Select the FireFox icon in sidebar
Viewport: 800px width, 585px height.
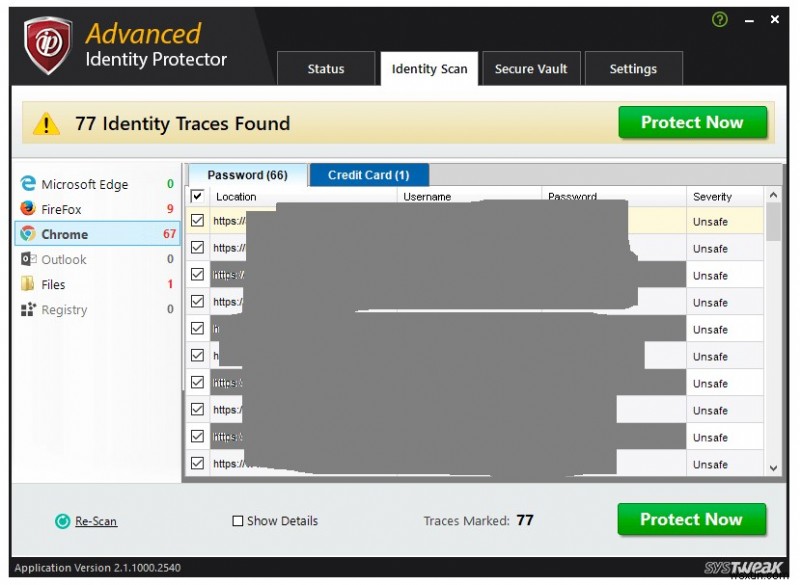point(28,209)
